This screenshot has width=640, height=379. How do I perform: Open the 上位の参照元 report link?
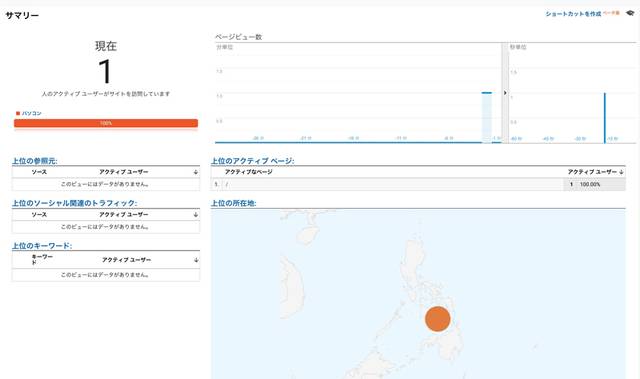point(35,161)
